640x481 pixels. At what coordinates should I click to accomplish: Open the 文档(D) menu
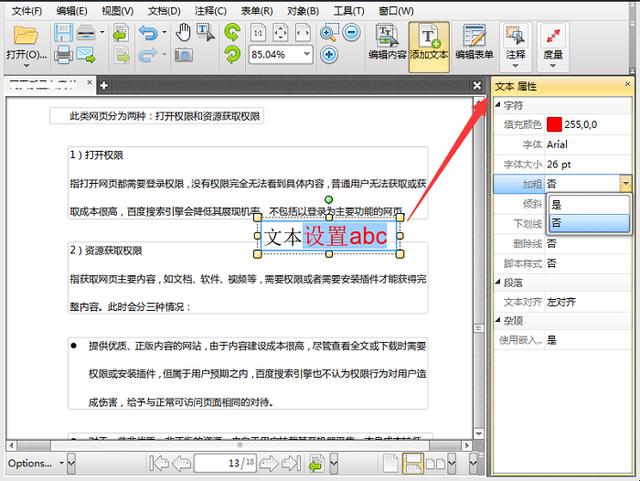164,11
